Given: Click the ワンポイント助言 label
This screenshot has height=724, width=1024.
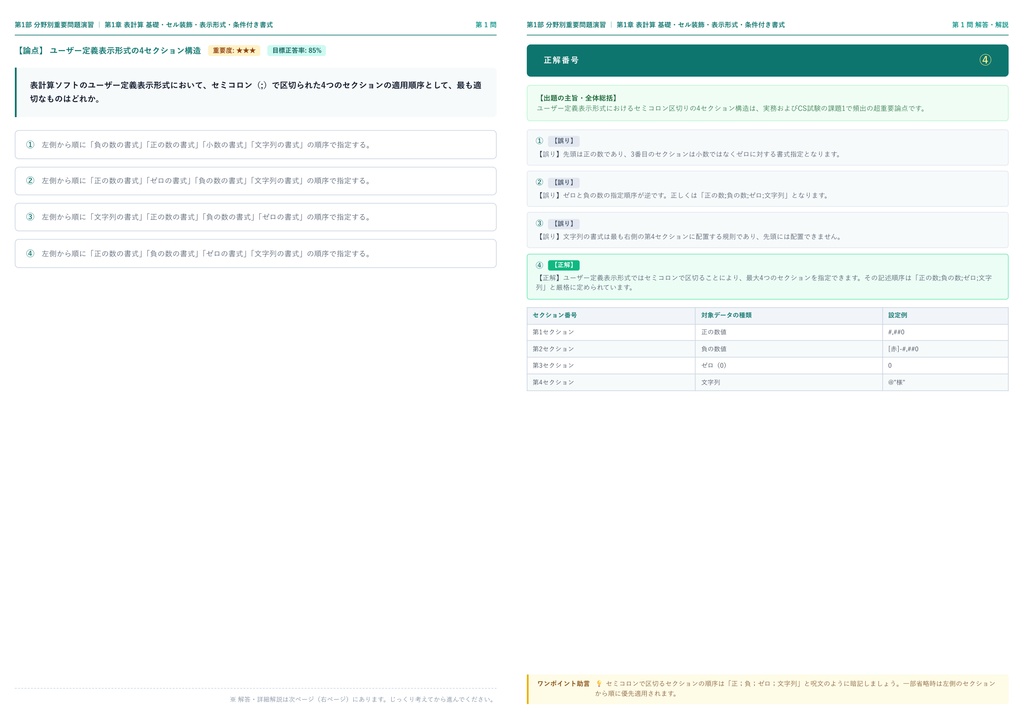Looking at the screenshot, I should 563,684.
